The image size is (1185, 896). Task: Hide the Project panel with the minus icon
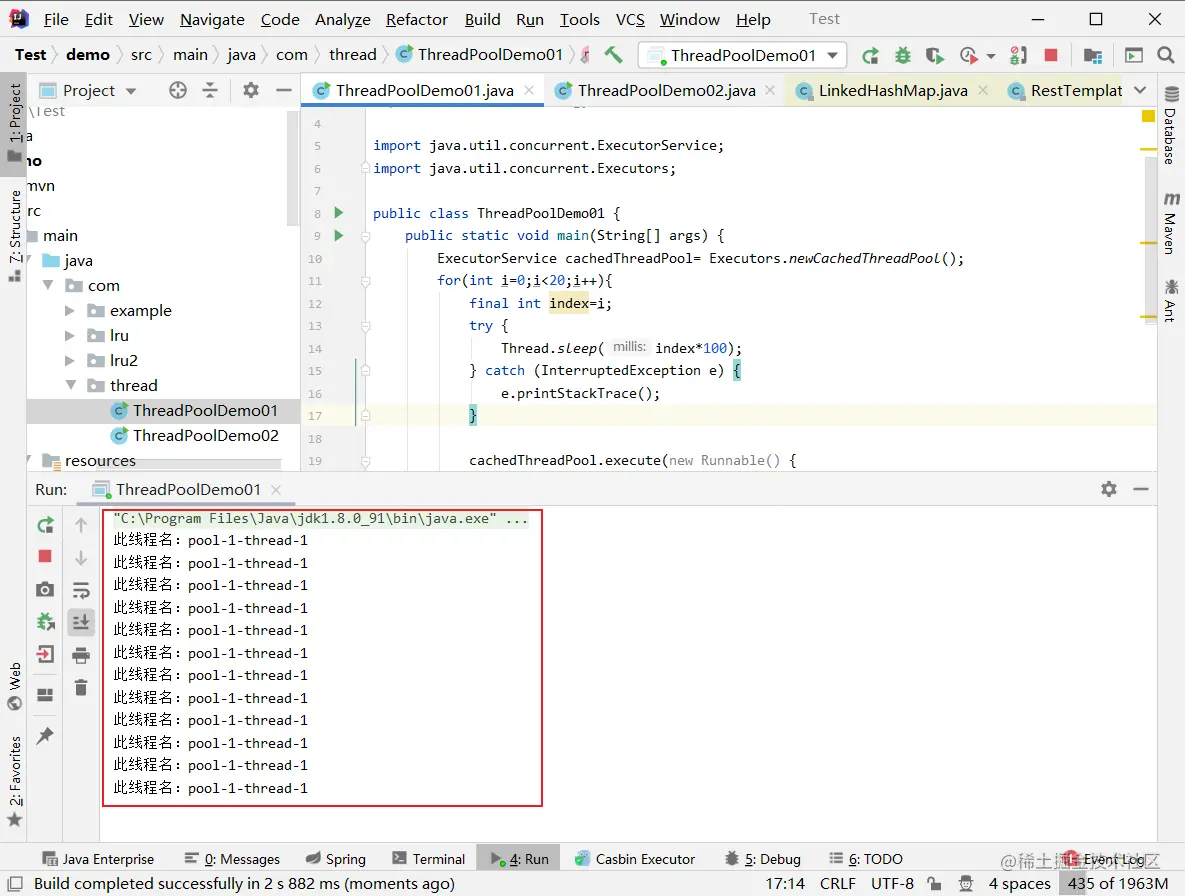[284, 91]
